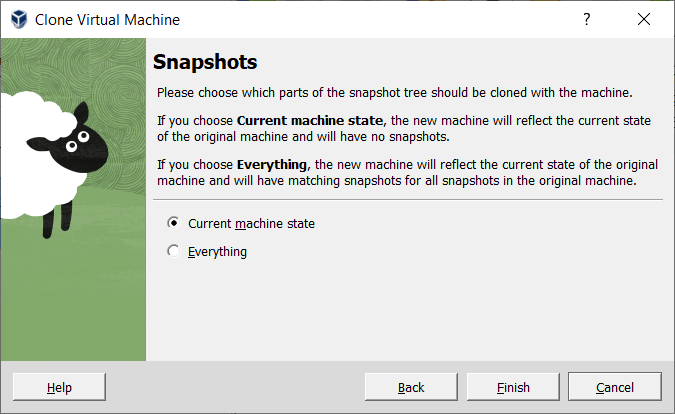
Task: Cancel the clone wizard
Action: click(x=614, y=387)
